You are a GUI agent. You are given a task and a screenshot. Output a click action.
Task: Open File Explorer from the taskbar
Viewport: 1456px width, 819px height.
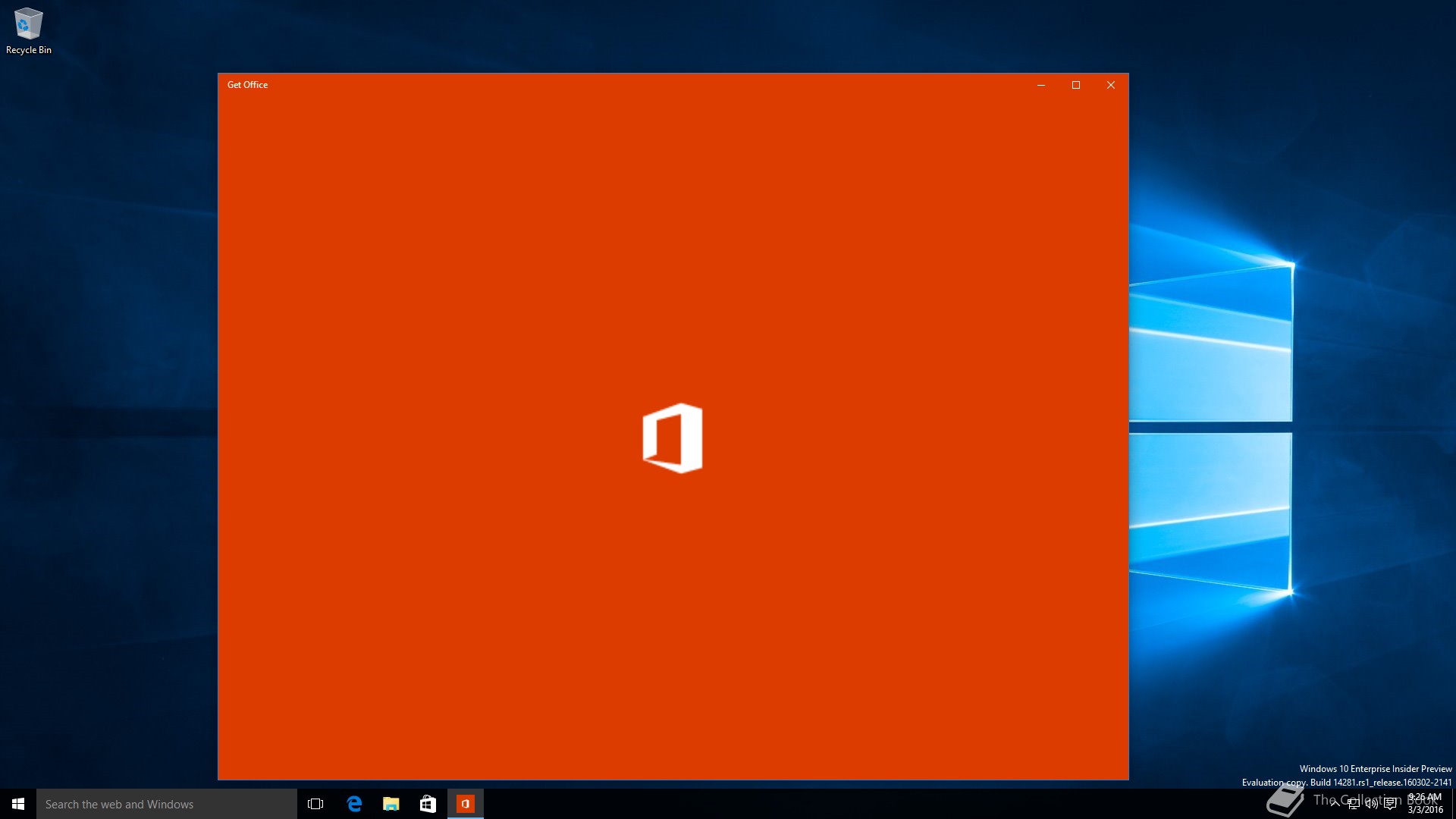(391, 804)
